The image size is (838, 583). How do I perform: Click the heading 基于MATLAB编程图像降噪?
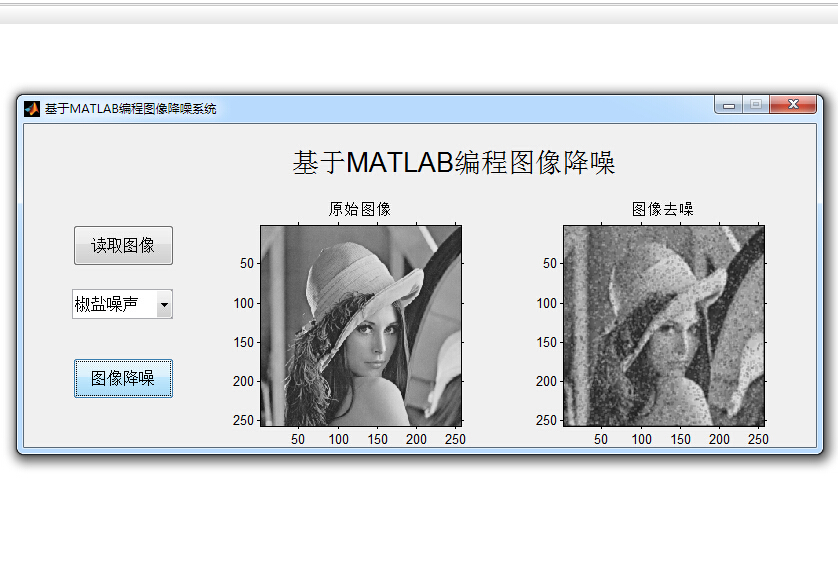(454, 162)
